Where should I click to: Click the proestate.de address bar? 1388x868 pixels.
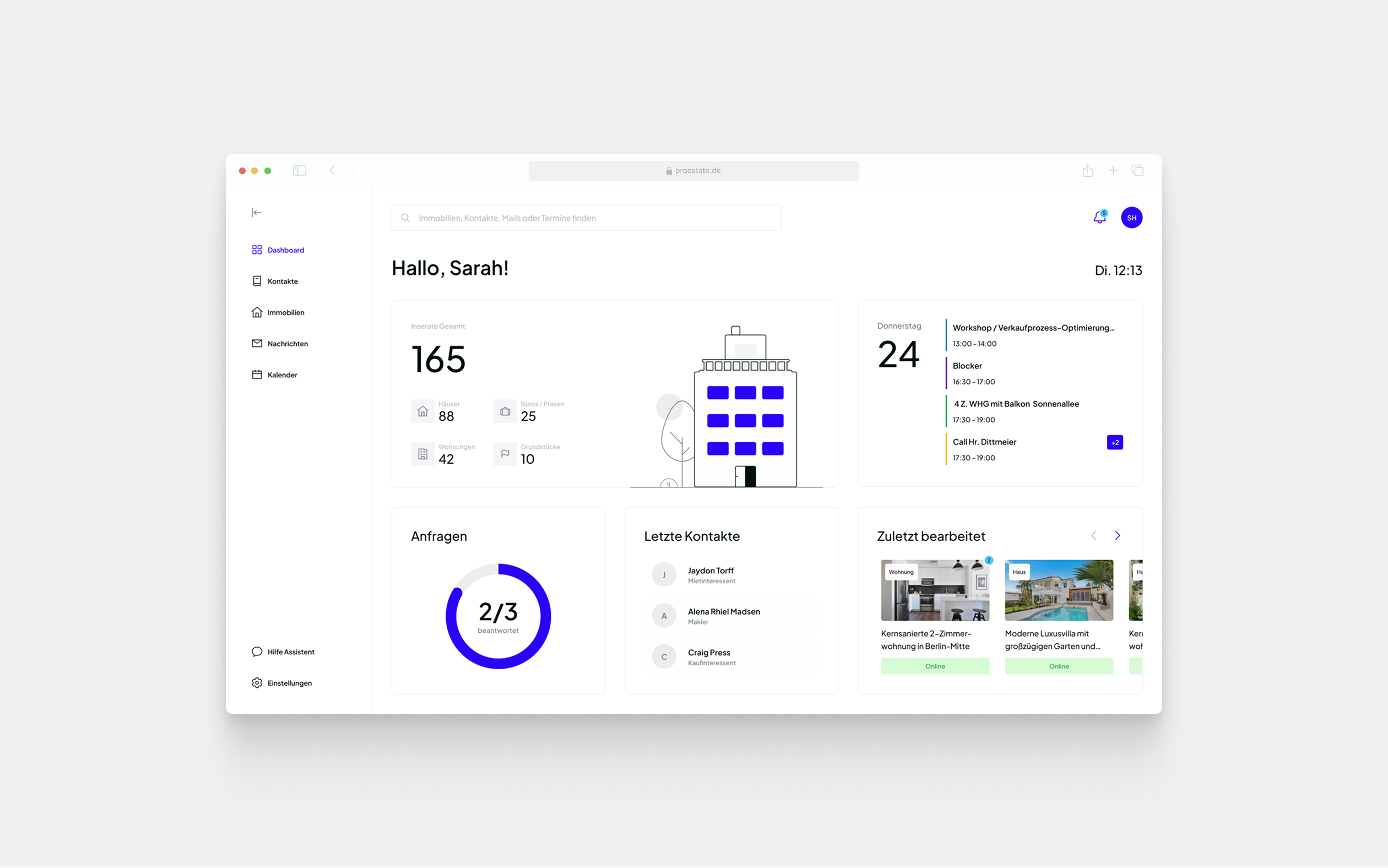[693, 171]
